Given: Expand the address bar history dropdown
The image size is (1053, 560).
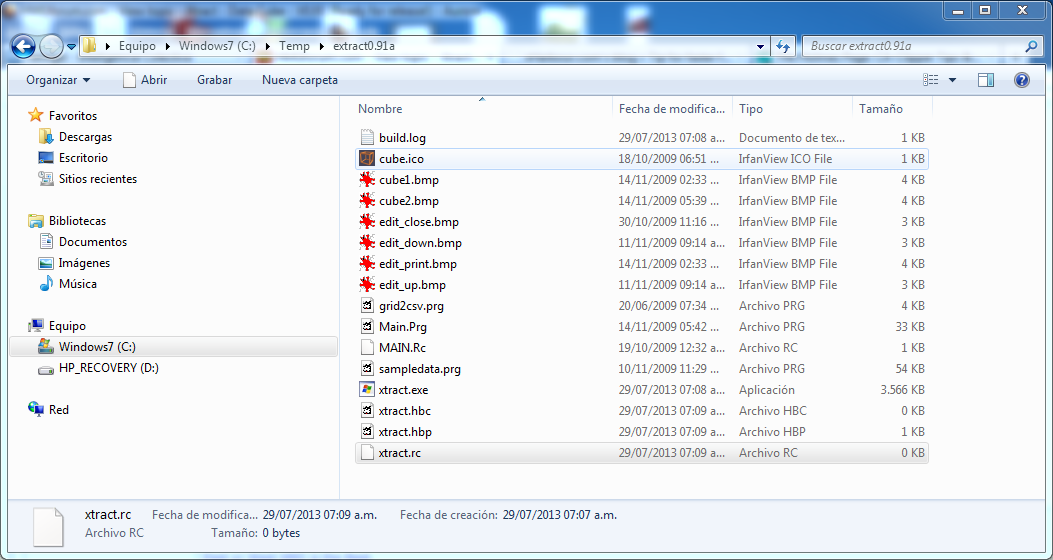Looking at the screenshot, I should click(760, 46).
